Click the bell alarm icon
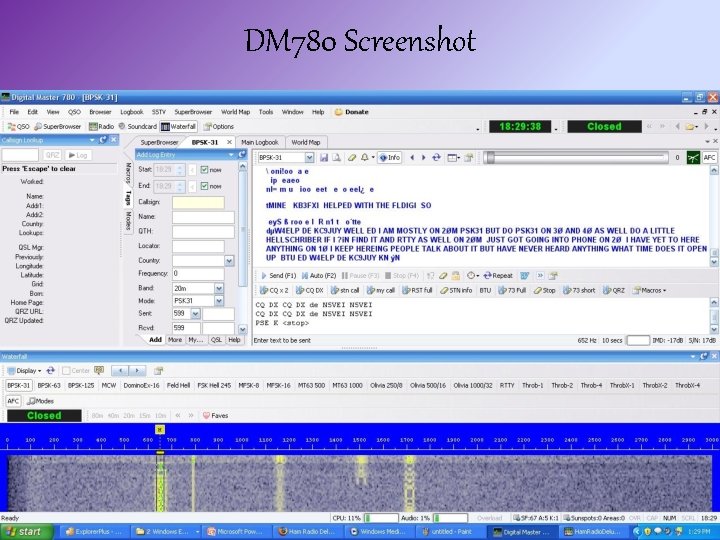The width and height of the screenshot is (720, 540). 365,158
